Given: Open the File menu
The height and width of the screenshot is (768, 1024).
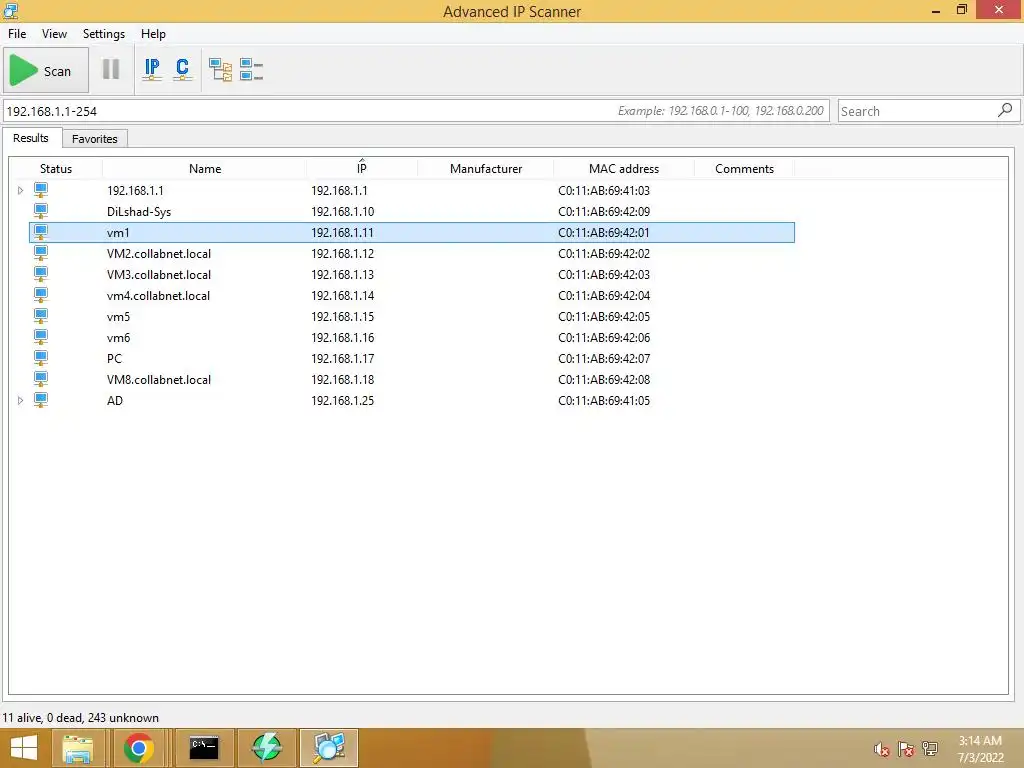Looking at the screenshot, I should pyautogui.click(x=17, y=34).
